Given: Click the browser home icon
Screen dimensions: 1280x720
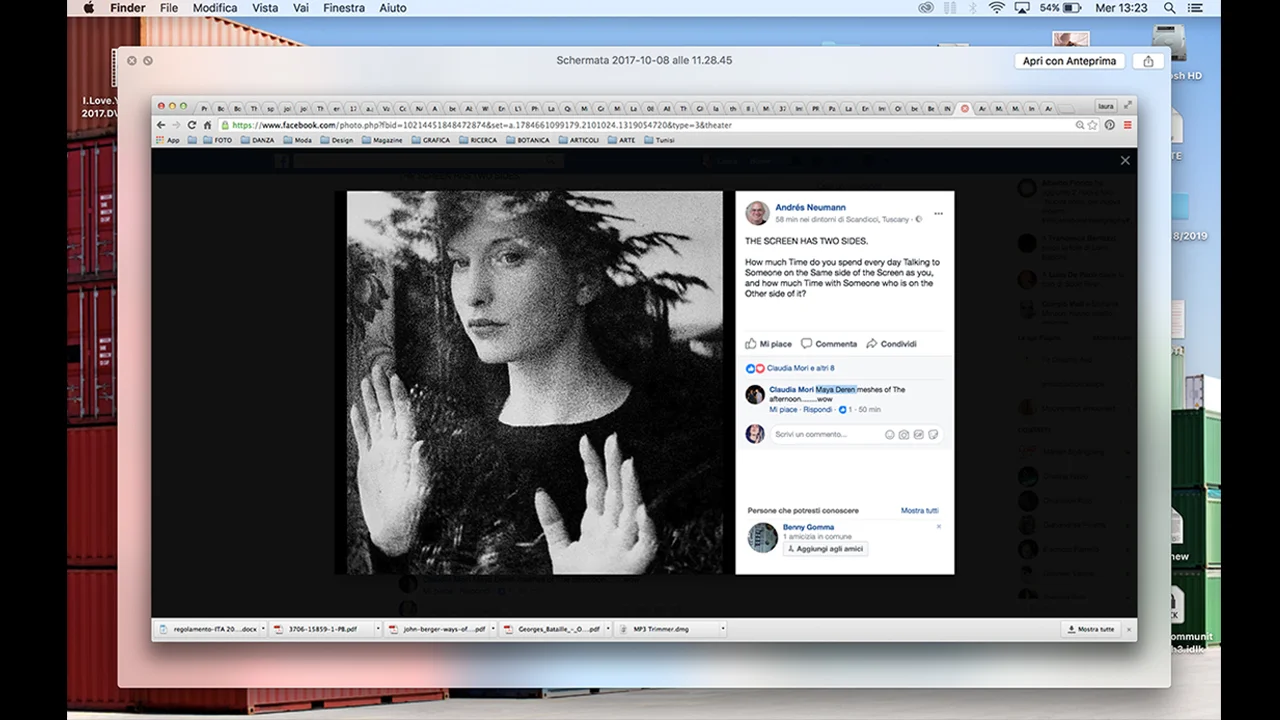Looking at the screenshot, I should 207,125.
